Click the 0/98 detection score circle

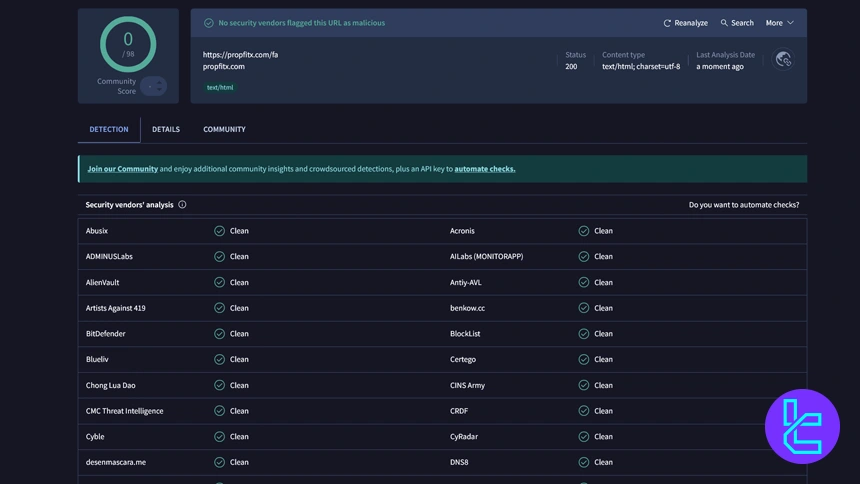[x=128, y=44]
